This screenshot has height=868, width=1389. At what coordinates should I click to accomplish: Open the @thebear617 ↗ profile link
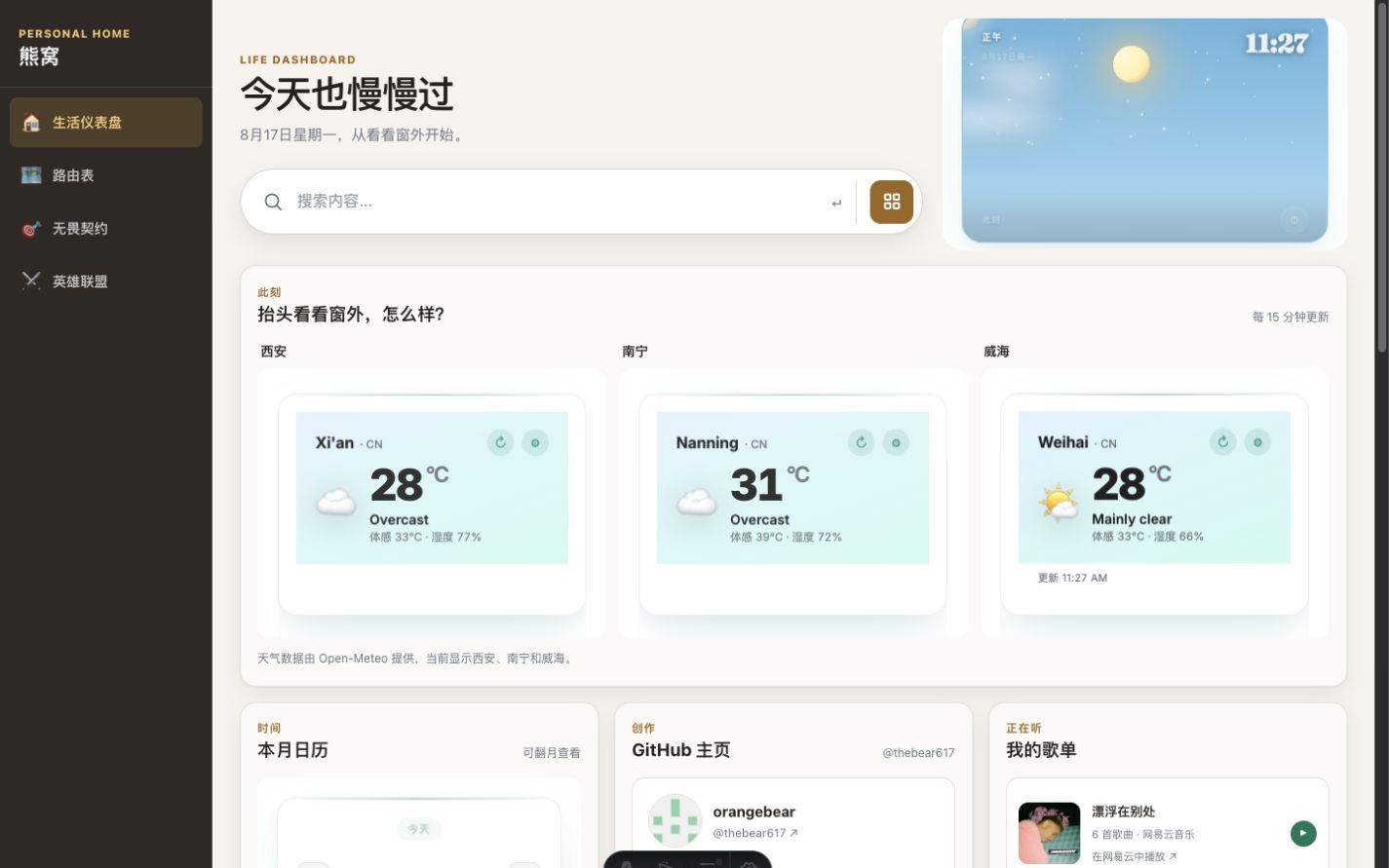pyautogui.click(x=755, y=833)
